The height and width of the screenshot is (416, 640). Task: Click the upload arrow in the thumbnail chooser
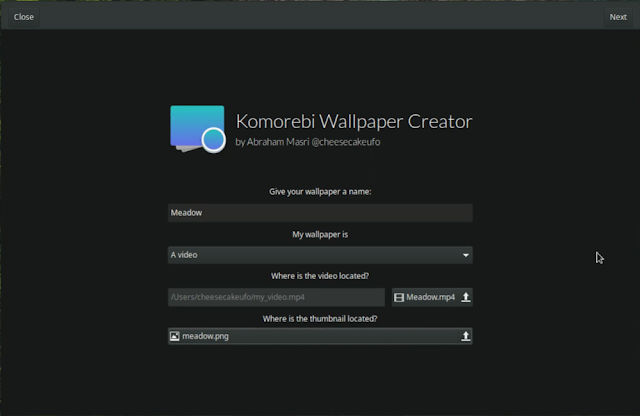click(x=466, y=336)
